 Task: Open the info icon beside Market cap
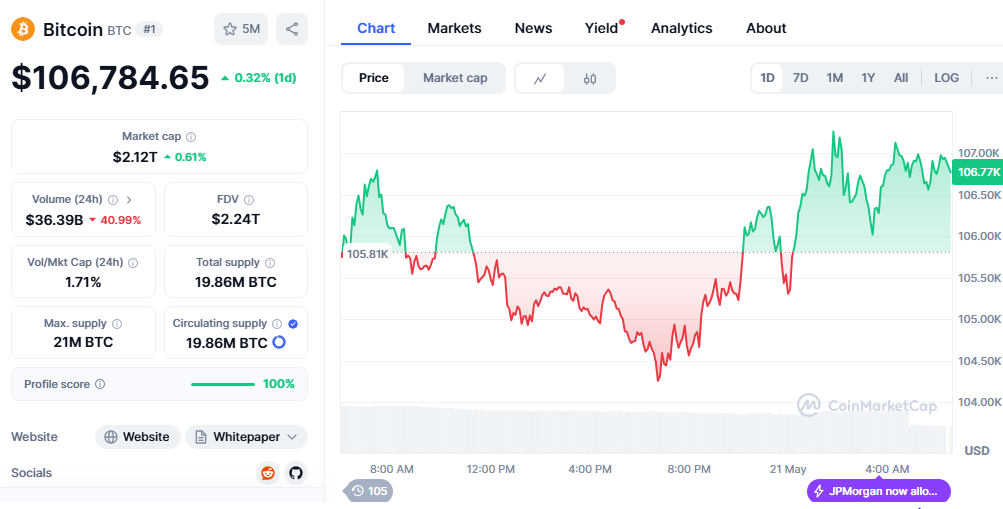tap(191, 137)
